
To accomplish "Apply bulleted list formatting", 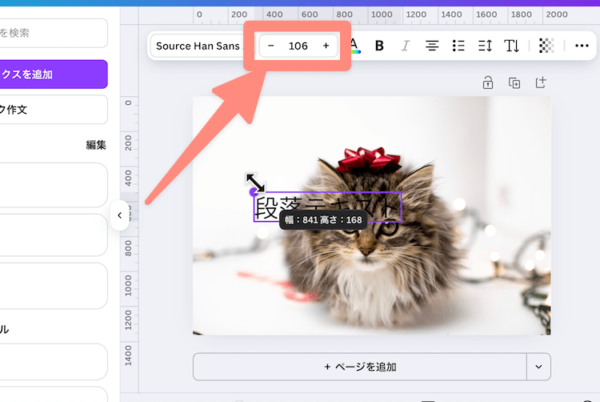I will (458, 46).
